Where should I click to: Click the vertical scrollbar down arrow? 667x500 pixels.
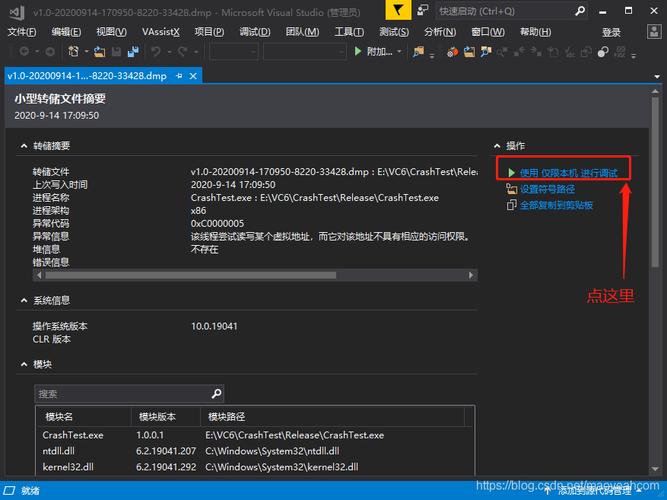655,469
